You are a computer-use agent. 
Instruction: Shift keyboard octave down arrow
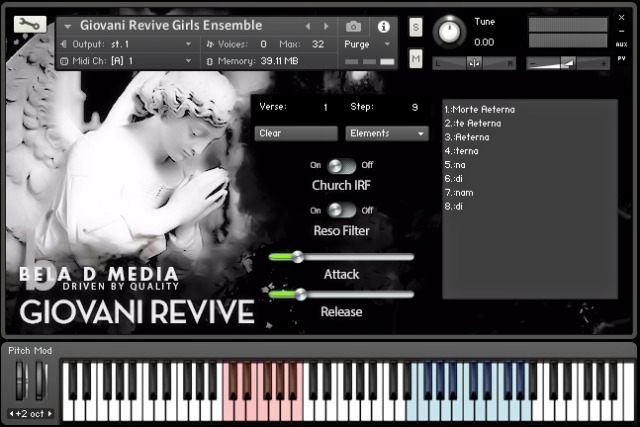(11, 414)
